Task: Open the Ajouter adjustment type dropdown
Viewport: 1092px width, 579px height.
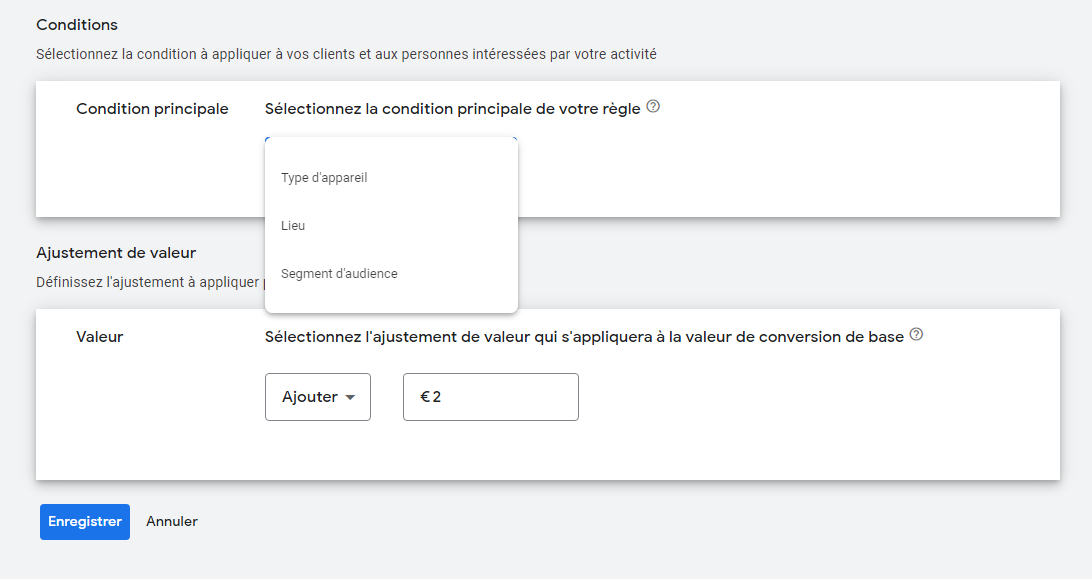Action: point(317,396)
